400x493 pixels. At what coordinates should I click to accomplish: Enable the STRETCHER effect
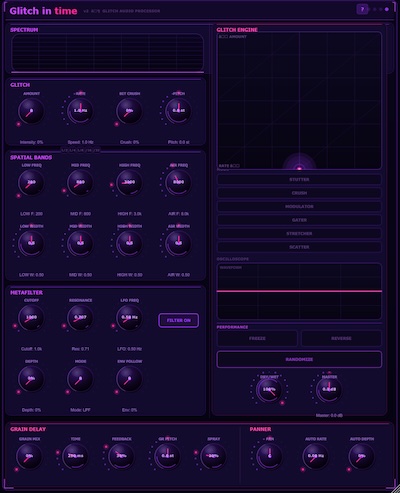pos(299,234)
